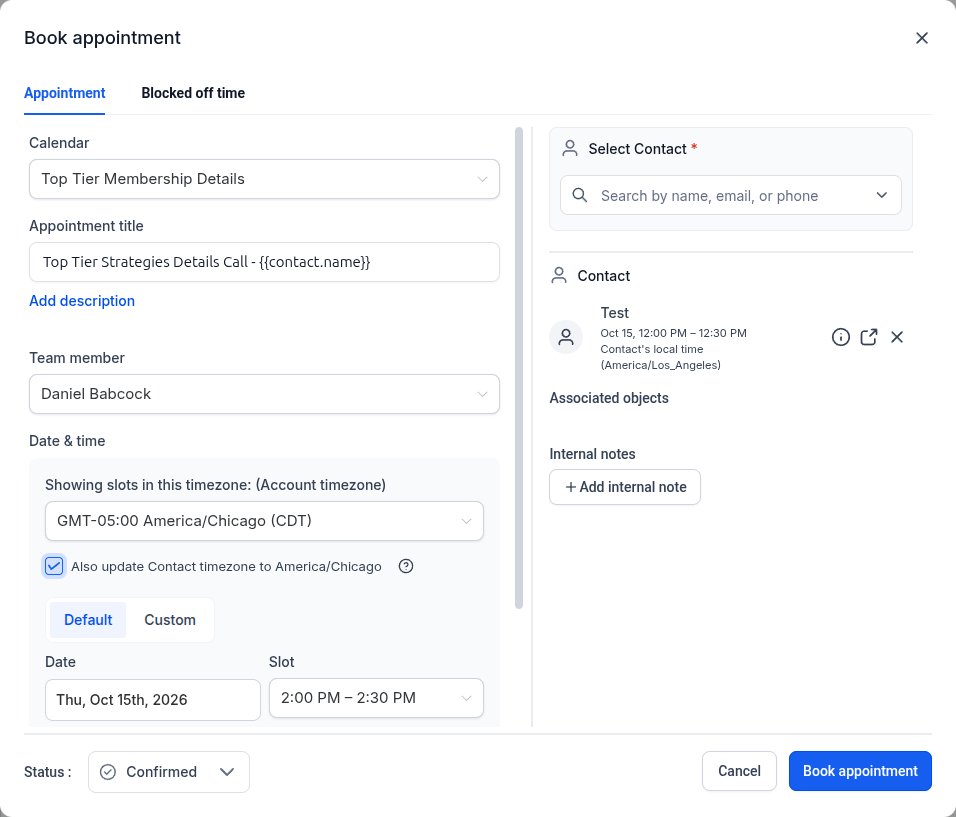Expand the contact search dropdown chevron
Image resolution: width=956 pixels, height=817 pixels.
coord(881,195)
